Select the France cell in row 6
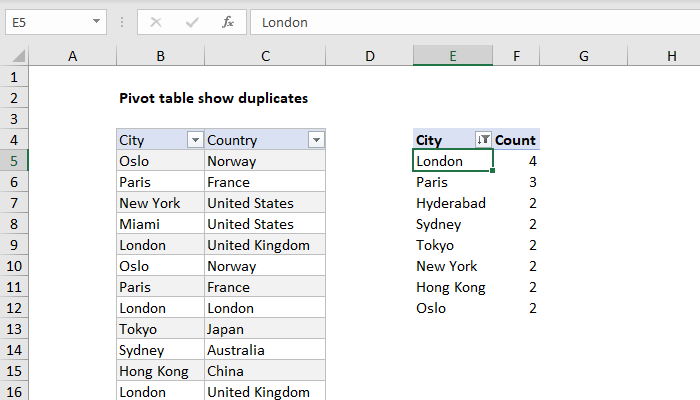Image resolution: width=700 pixels, height=400 pixels. click(265, 182)
